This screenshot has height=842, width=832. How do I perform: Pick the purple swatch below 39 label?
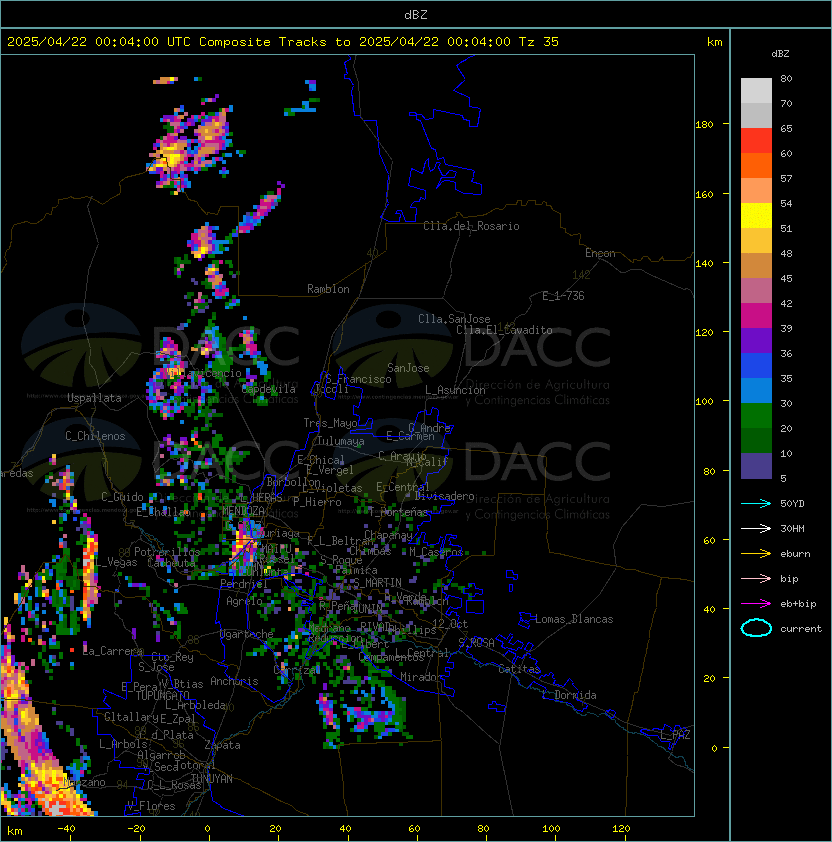click(x=756, y=340)
